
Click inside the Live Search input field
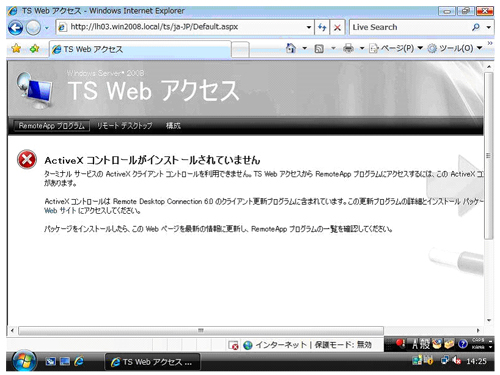click(x=410, y=27)
